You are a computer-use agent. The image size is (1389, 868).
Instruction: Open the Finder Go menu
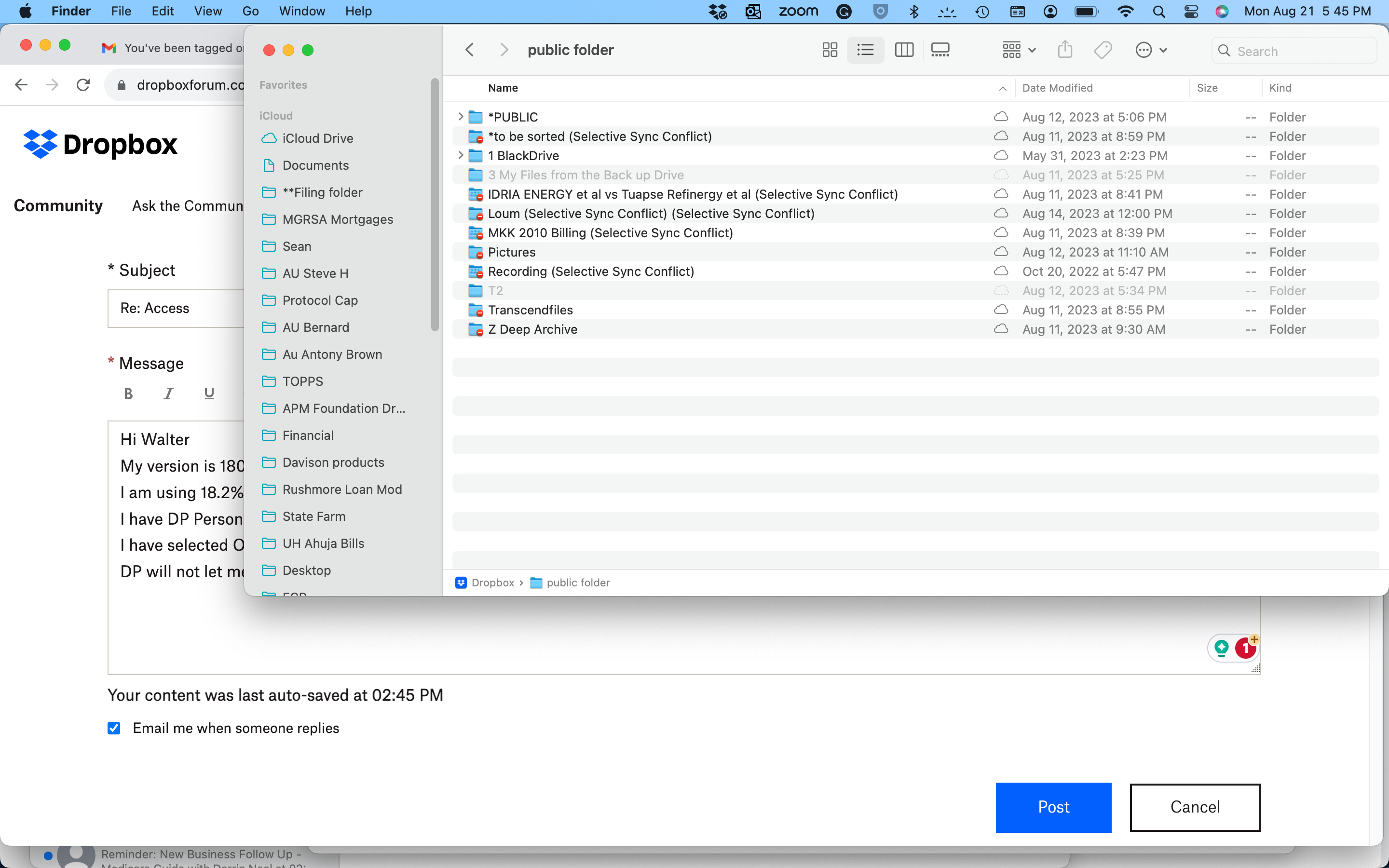248,11
